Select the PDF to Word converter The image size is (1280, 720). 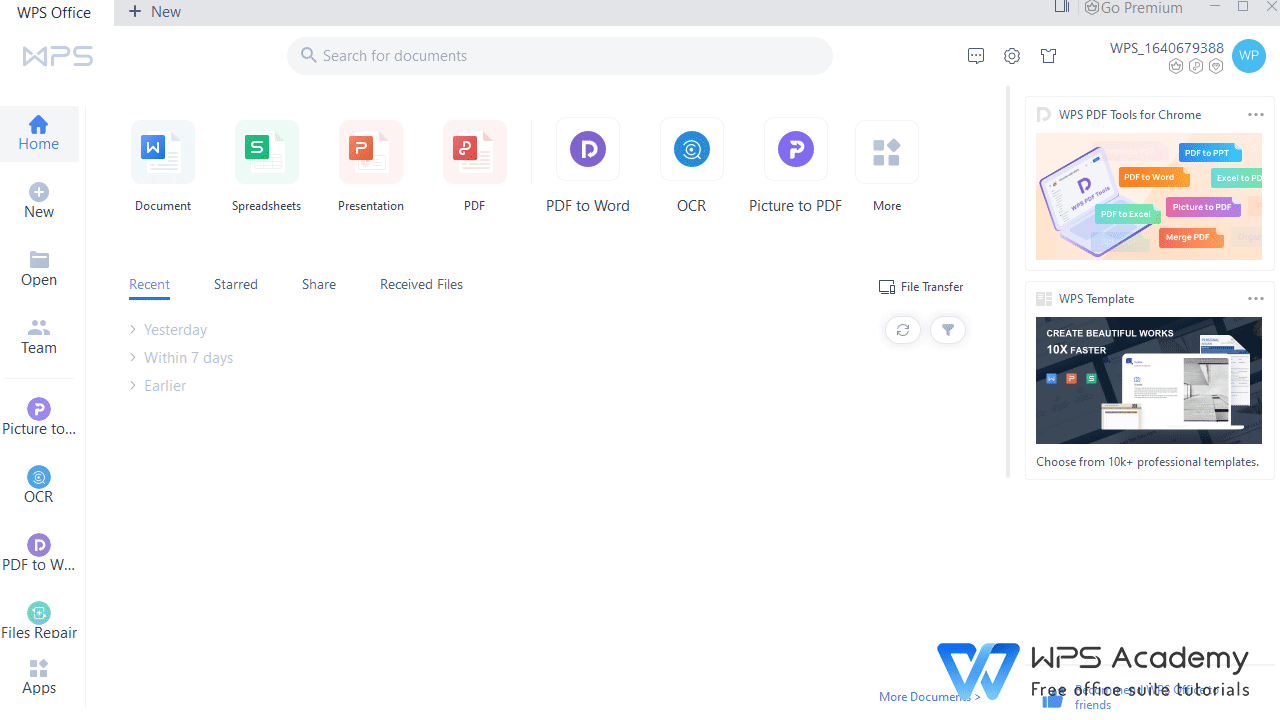[x=587, y=165]
